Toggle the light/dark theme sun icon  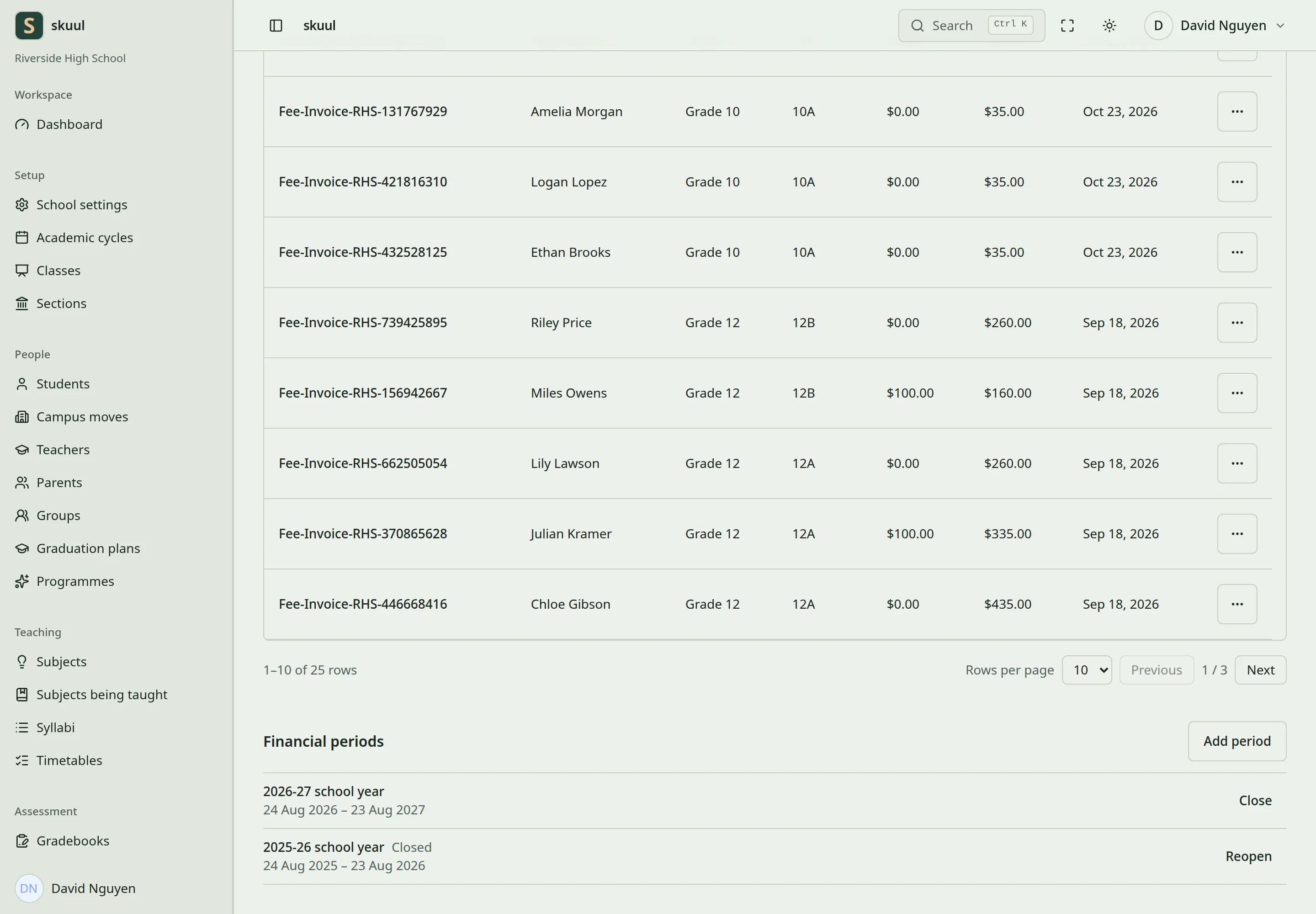click(x=1109, y=26)
